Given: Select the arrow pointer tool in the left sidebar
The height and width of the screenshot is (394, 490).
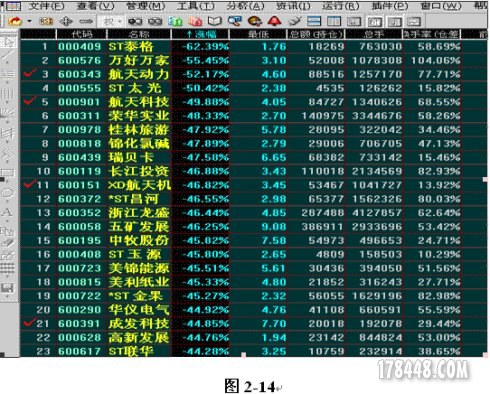Looking at the screenshot, I should (x=8, y=42).
